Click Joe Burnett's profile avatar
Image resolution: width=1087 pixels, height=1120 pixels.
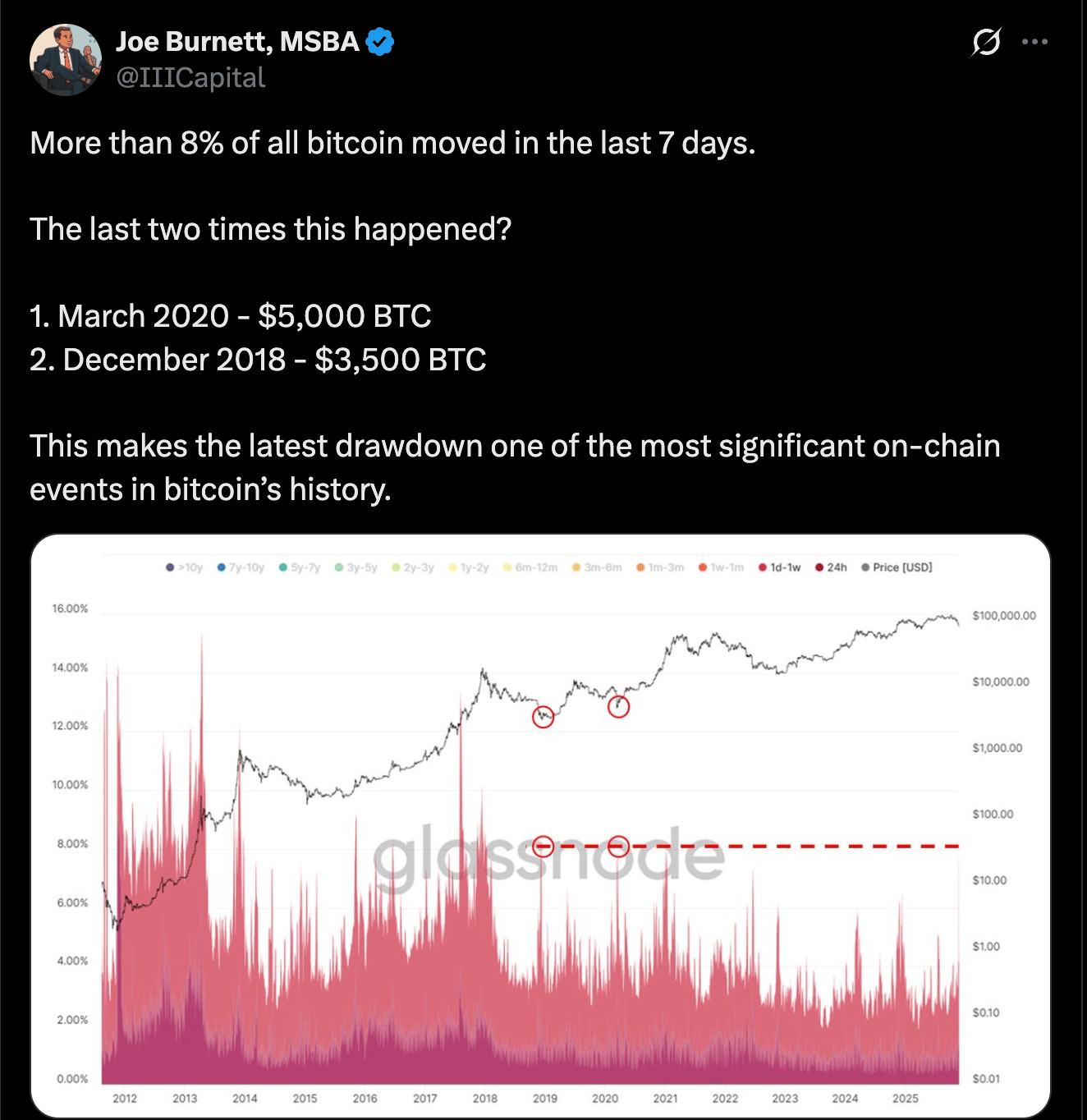coord(66,60)
